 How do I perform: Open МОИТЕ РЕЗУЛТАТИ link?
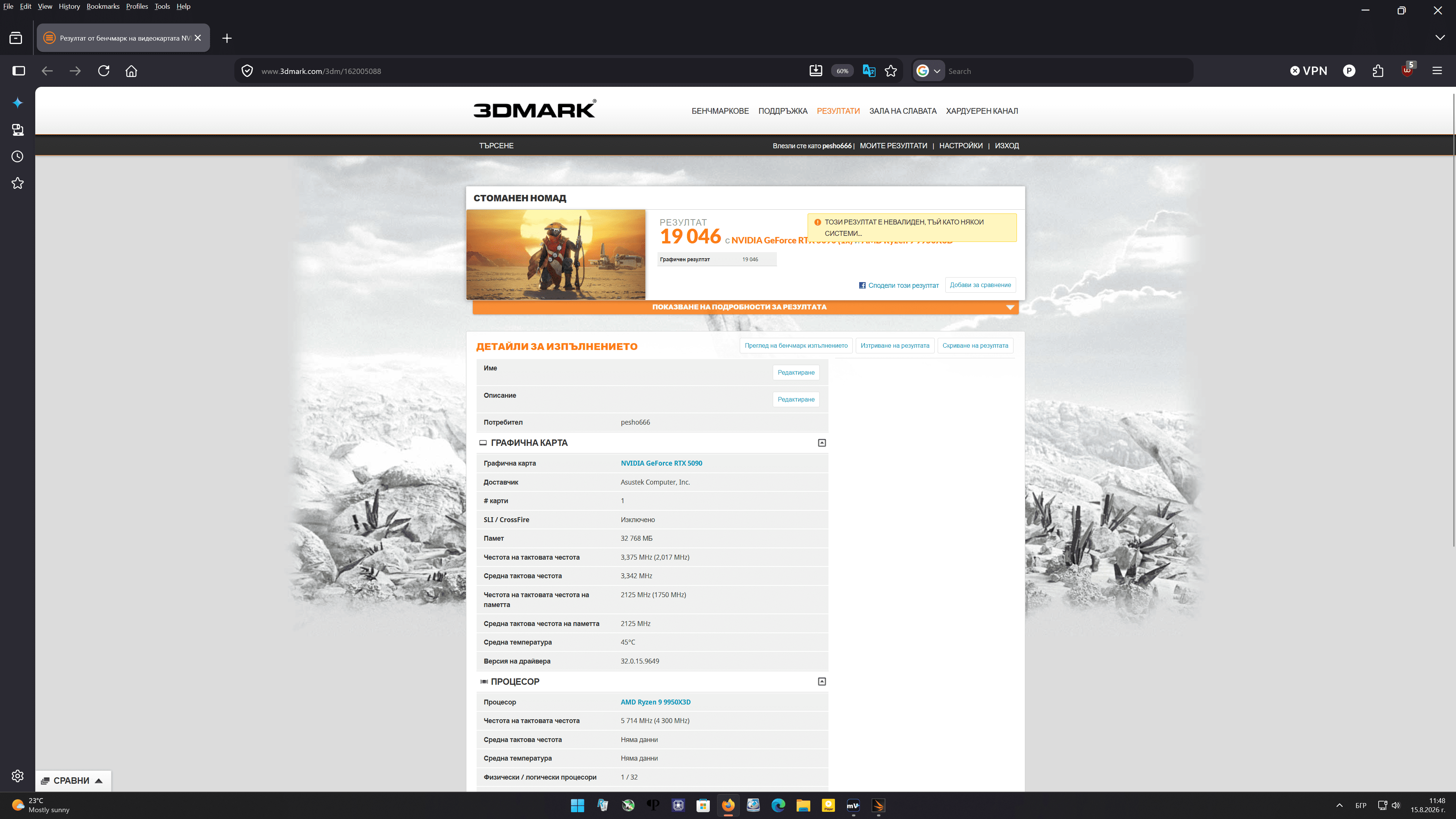click(893, 145)
